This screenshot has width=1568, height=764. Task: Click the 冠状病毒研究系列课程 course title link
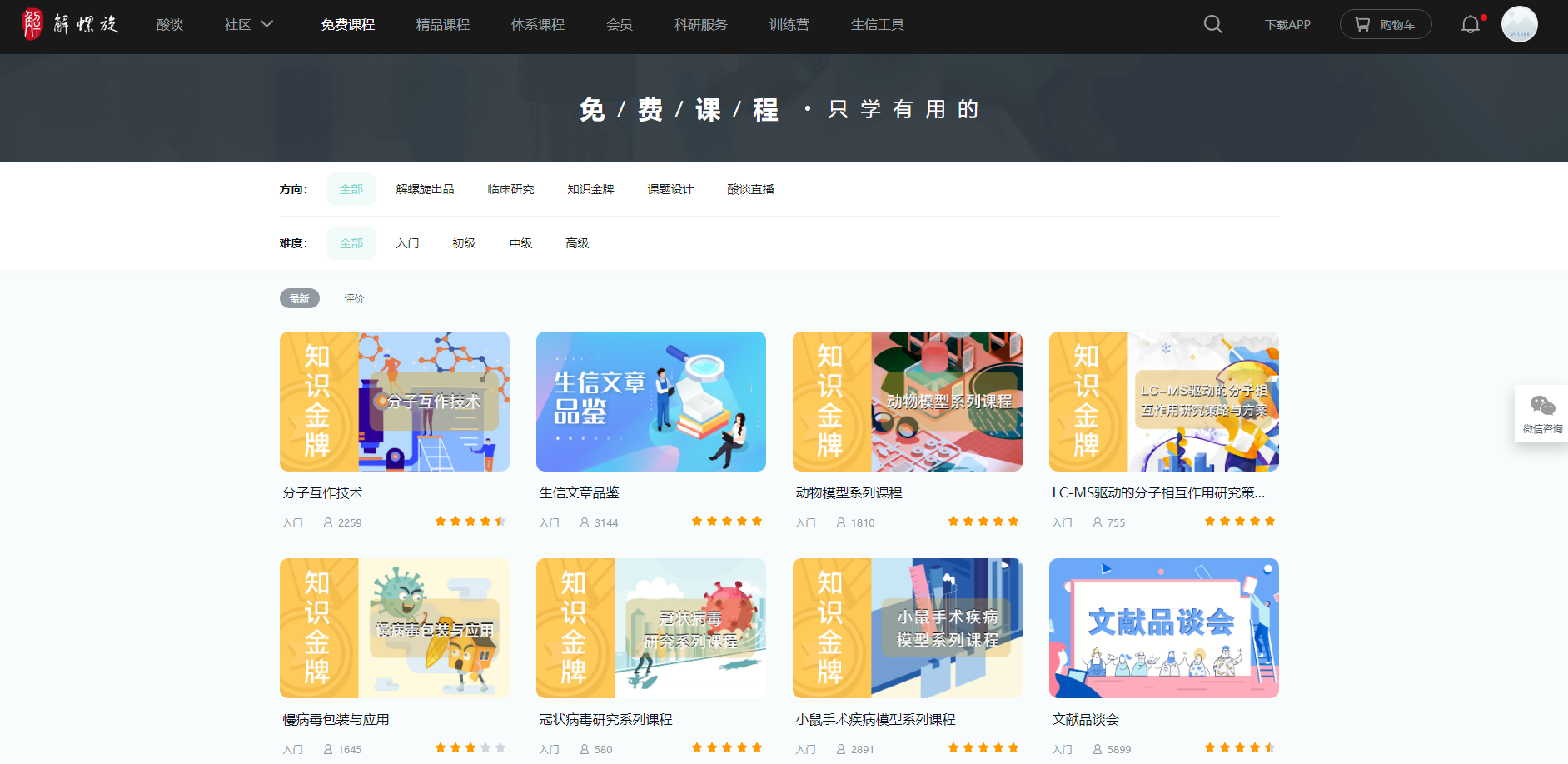click(606, 720)
